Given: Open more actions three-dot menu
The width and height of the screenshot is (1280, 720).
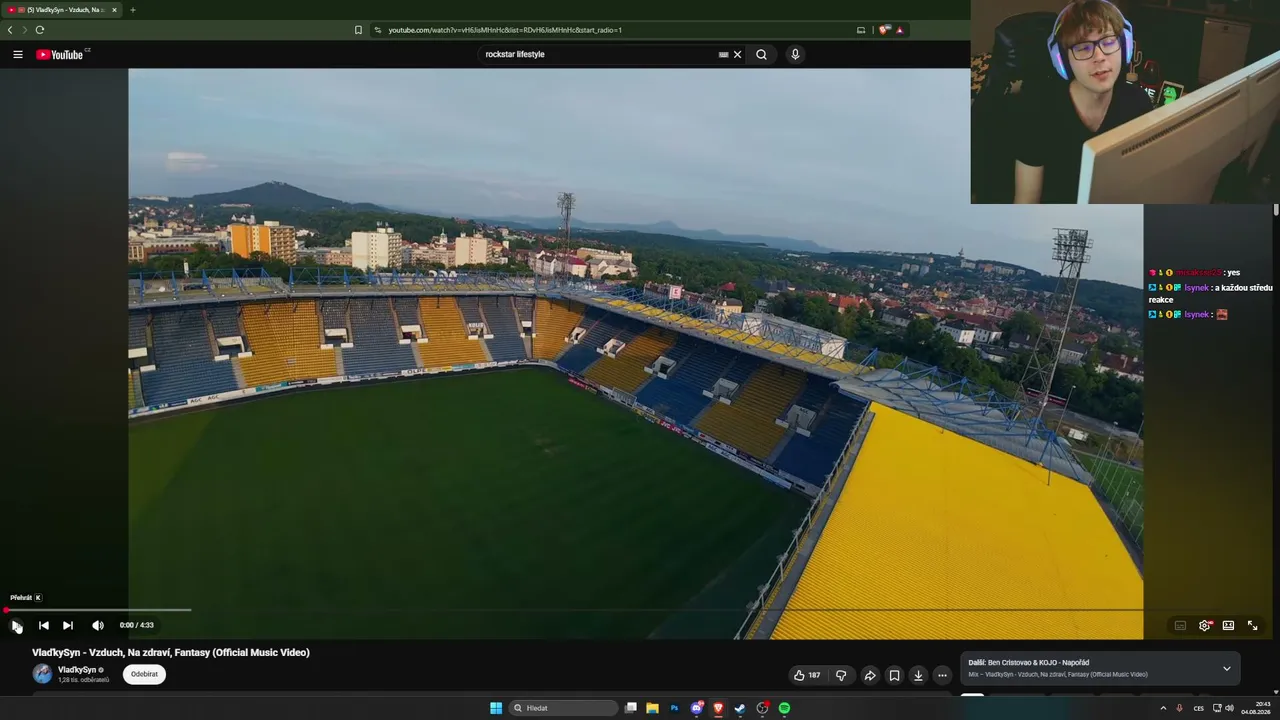Looking at the screenshot, I should pos(942,675).
